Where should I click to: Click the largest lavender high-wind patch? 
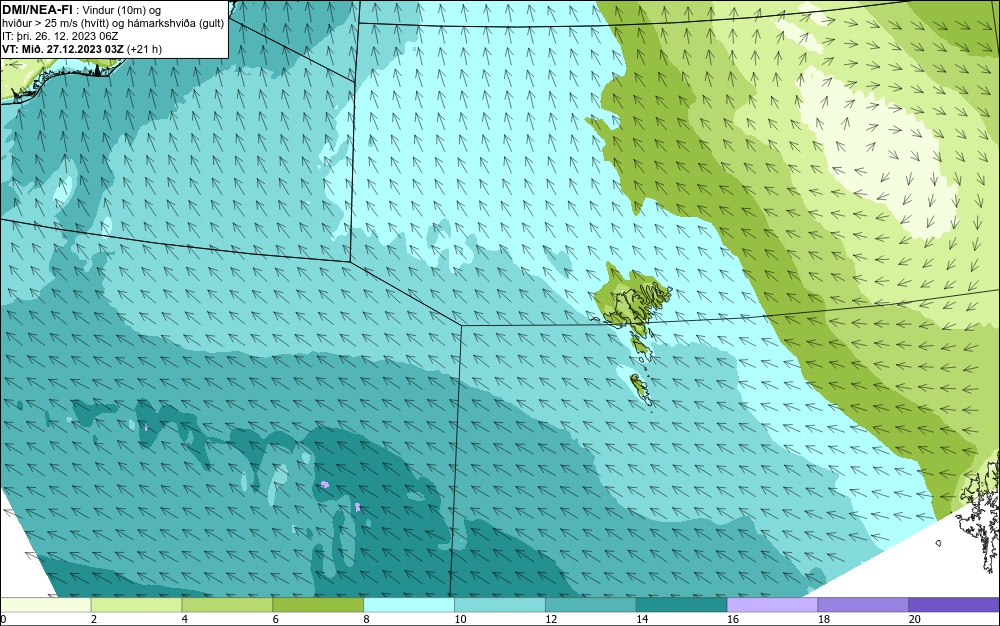click(325, 484)
